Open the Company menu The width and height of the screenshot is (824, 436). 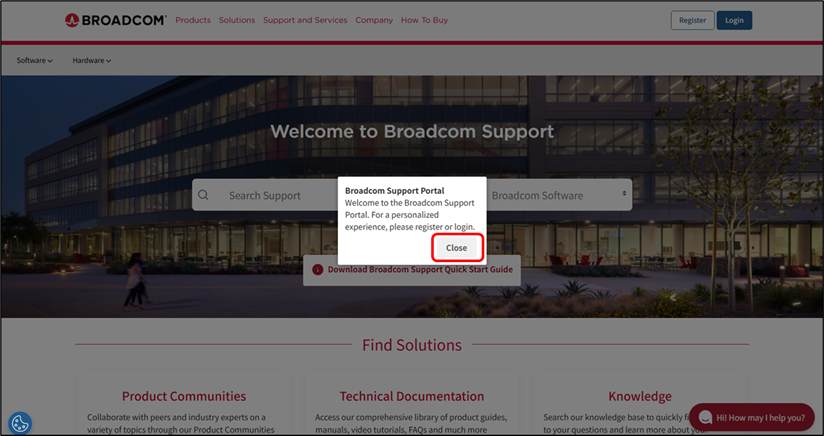[x=374, y=20]
